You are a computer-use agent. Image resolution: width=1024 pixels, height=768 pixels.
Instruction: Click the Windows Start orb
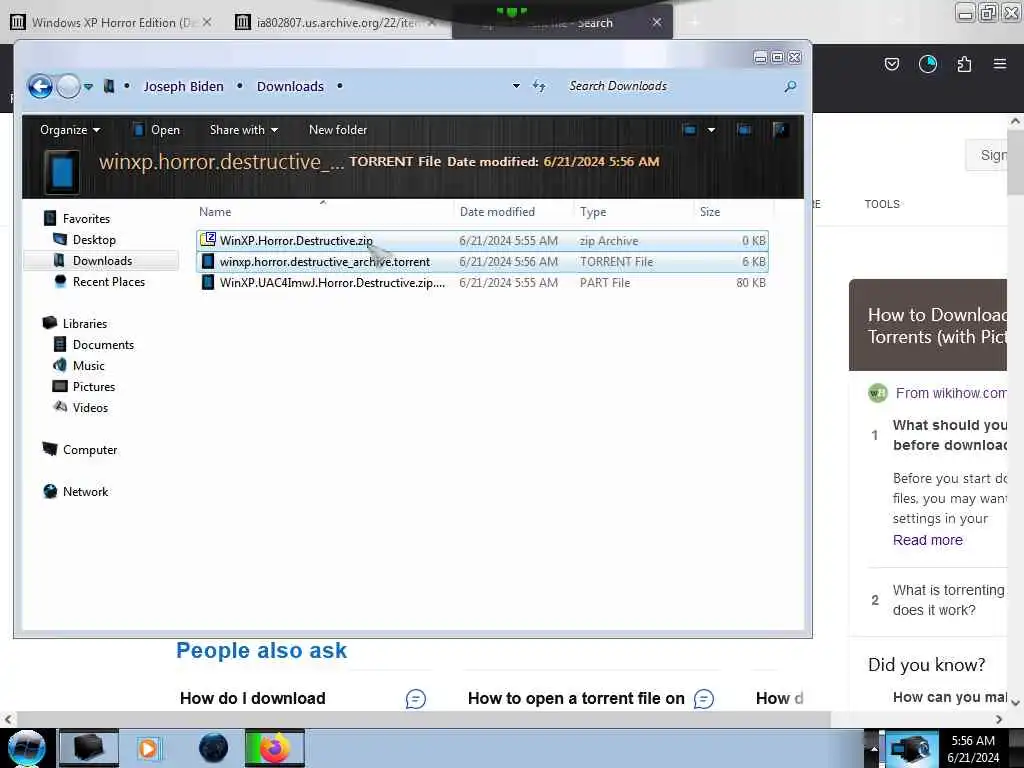(27, 748)
